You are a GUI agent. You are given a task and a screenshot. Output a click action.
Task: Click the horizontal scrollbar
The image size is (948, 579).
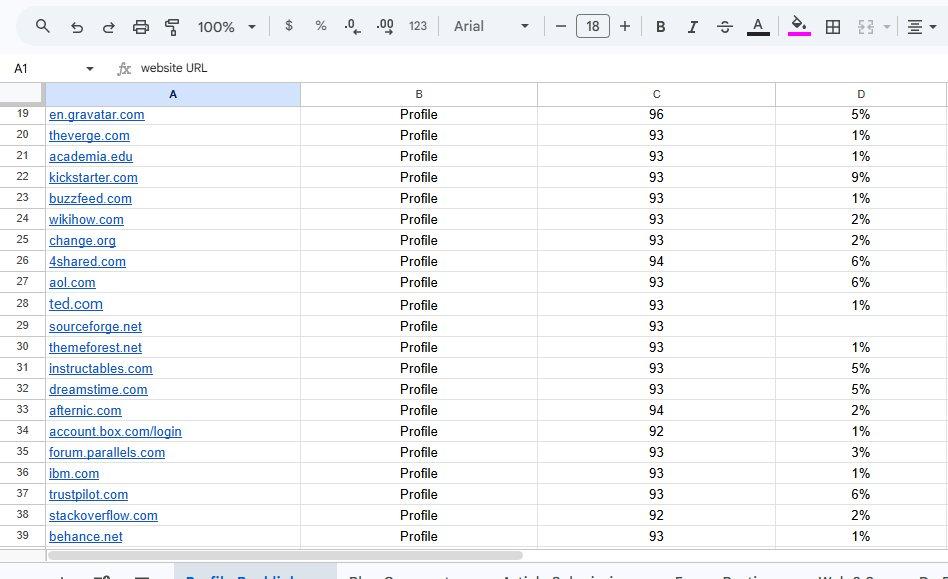tap(285, 555)
